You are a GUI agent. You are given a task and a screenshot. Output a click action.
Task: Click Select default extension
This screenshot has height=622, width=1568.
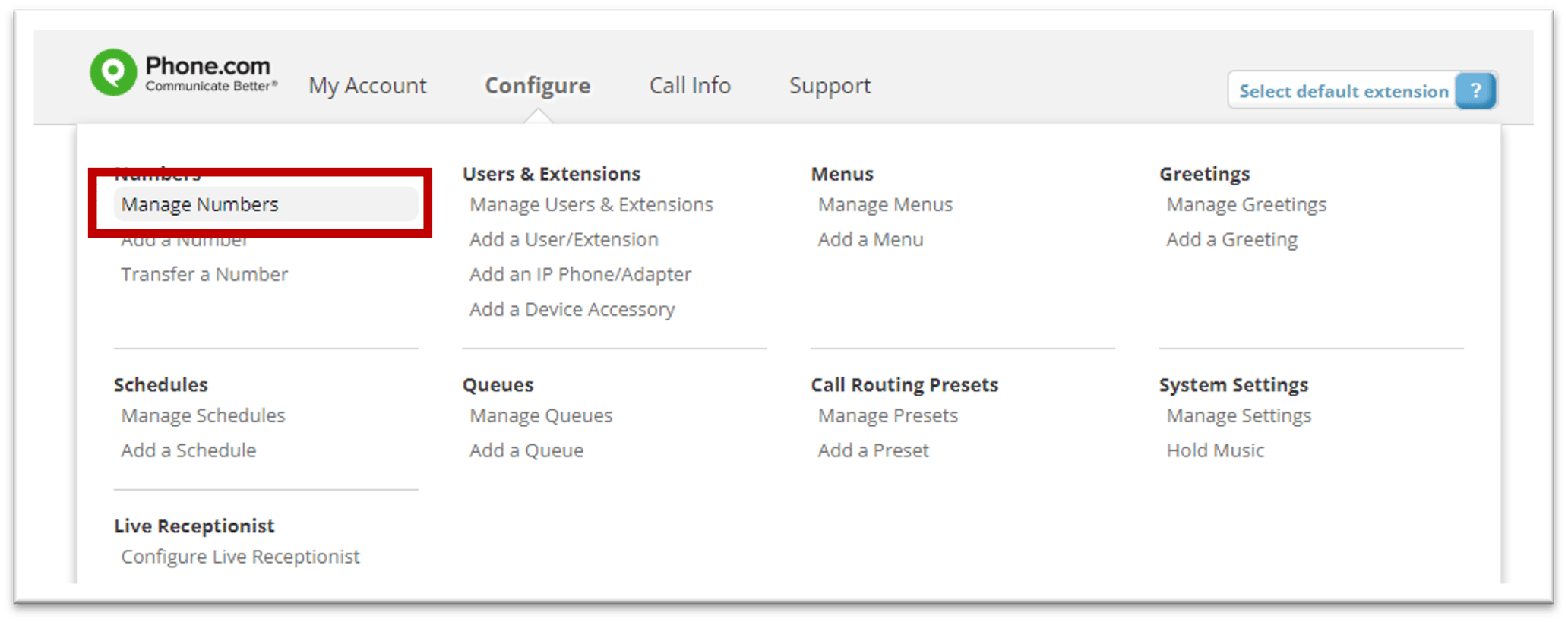click(1344, 90)
